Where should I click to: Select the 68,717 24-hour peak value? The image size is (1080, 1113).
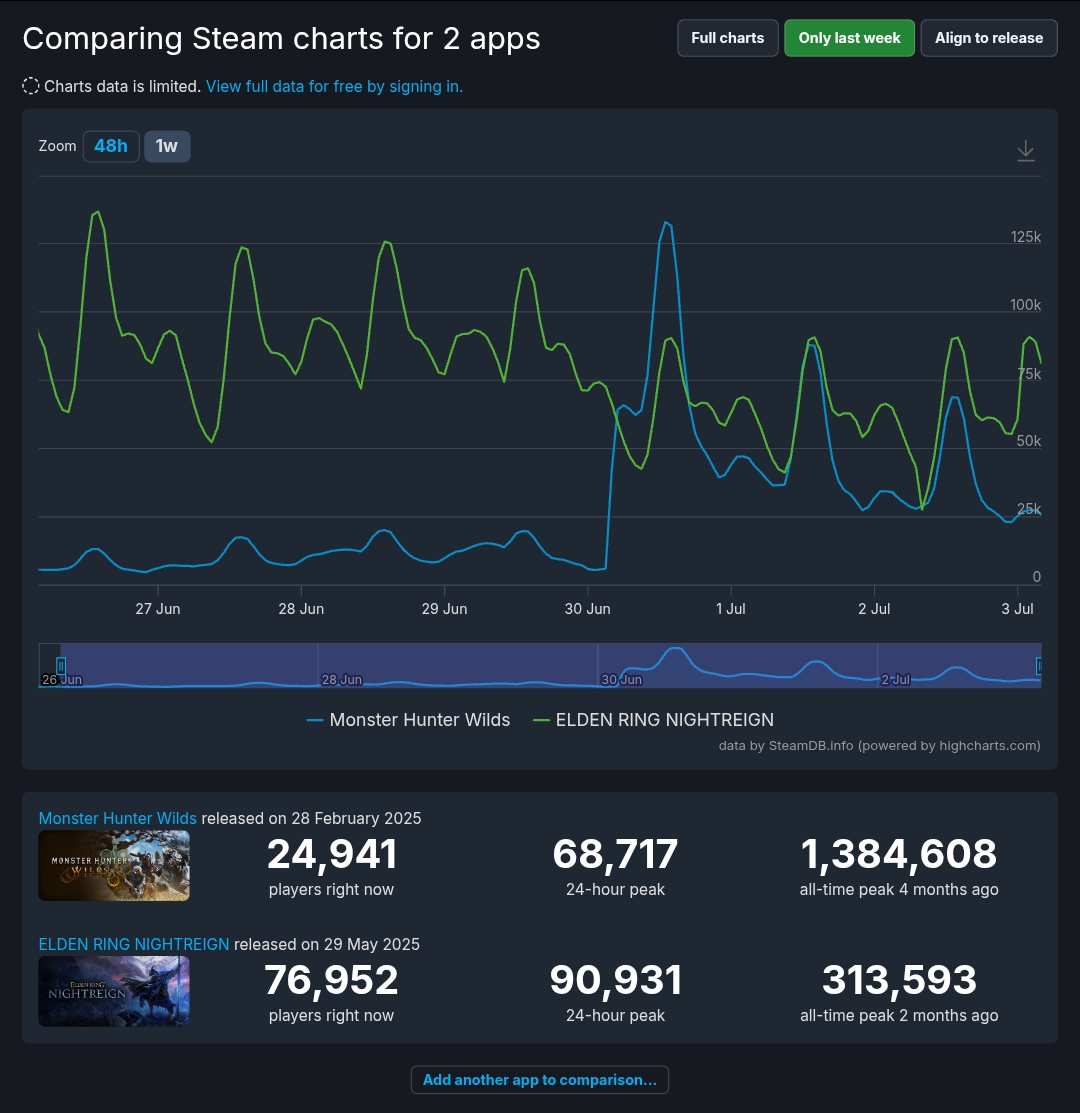615,854
